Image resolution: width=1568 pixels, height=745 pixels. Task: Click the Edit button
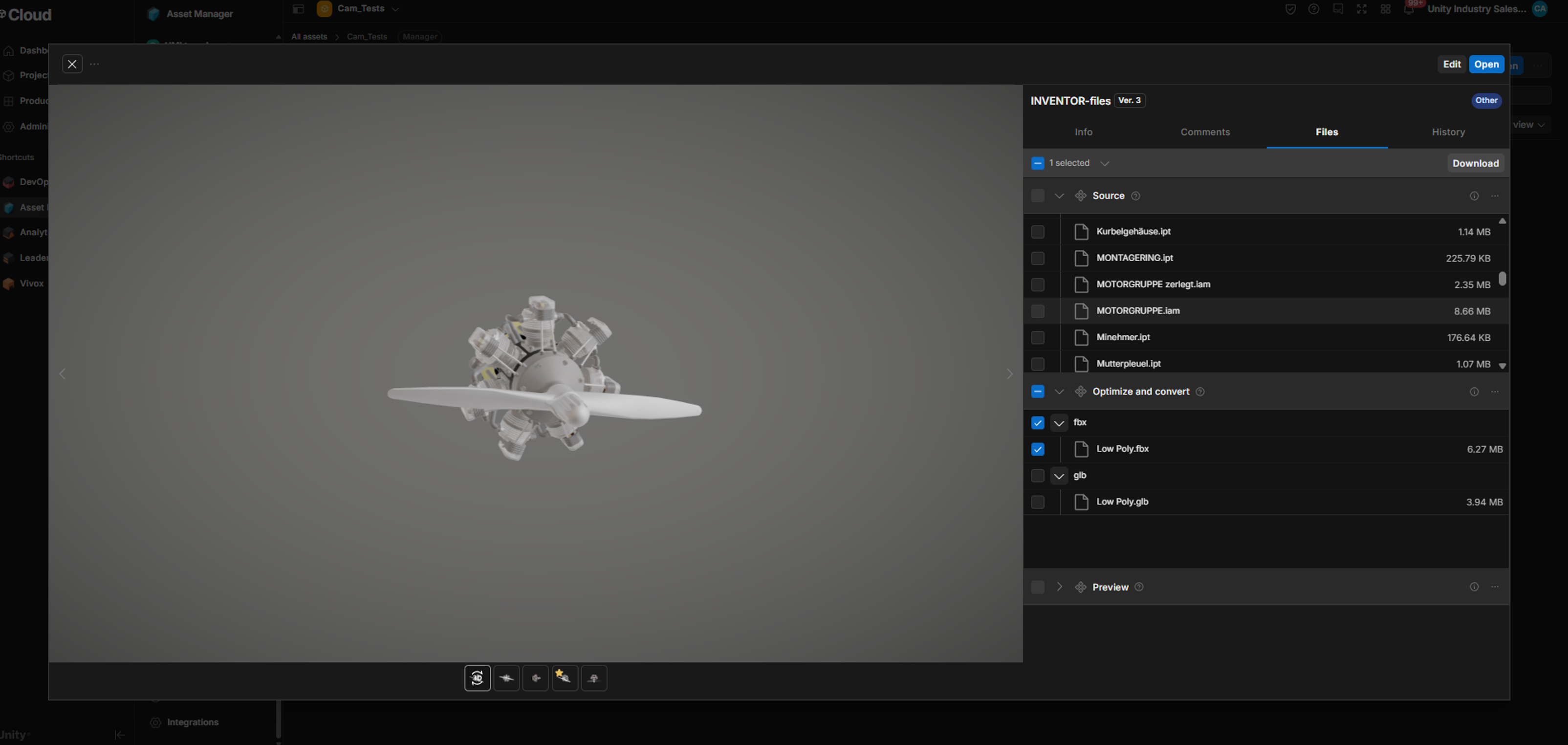click(x=1452, y=64)
